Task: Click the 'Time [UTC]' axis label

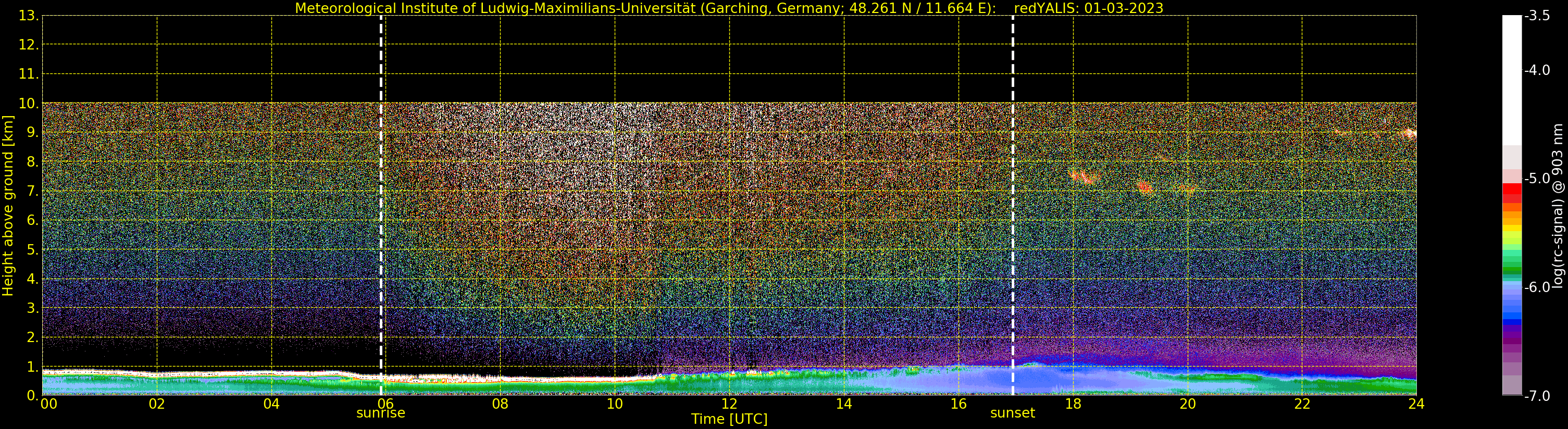Action: [729, 419]
